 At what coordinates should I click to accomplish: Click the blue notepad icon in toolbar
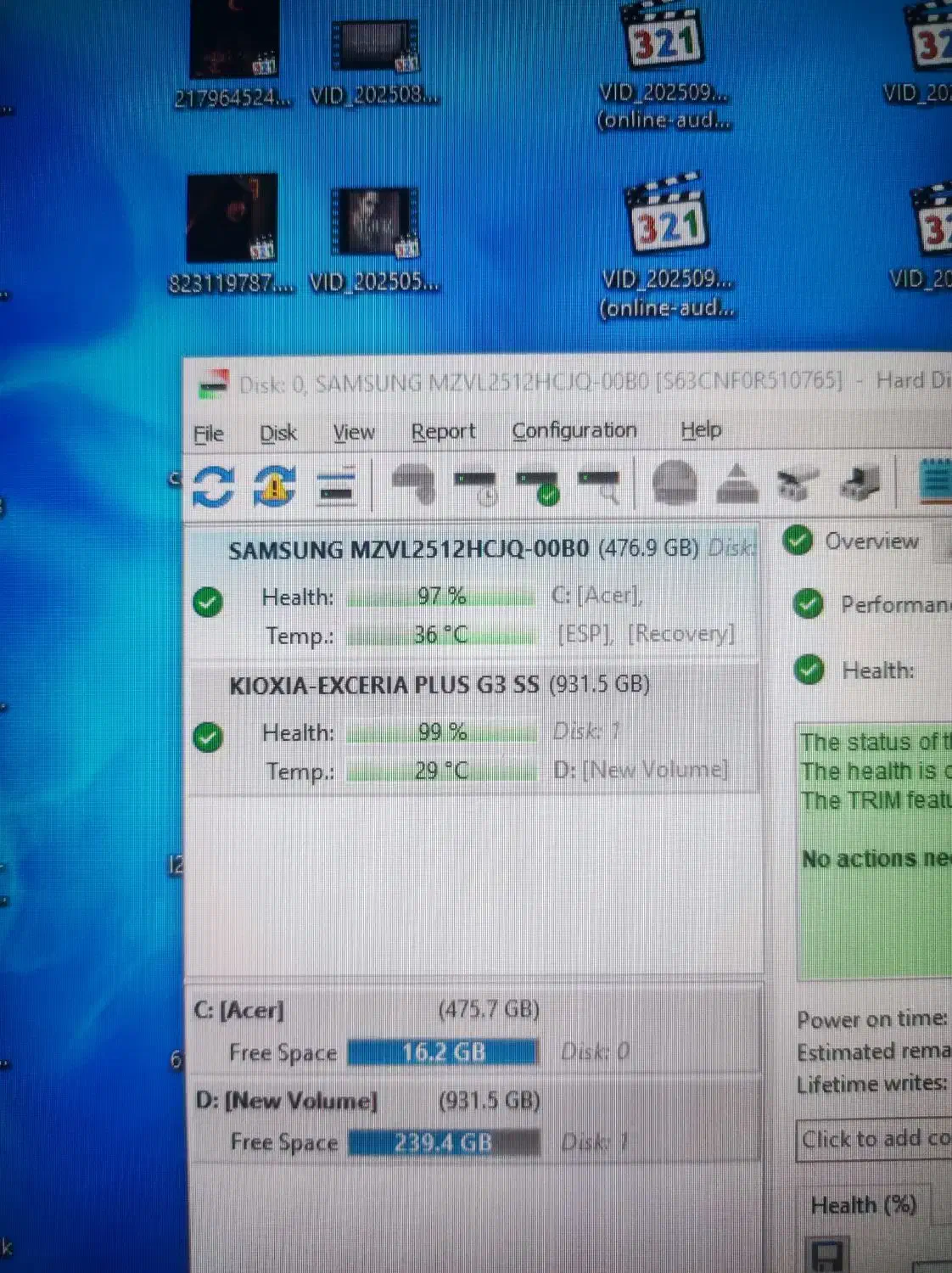coord(935,481)
